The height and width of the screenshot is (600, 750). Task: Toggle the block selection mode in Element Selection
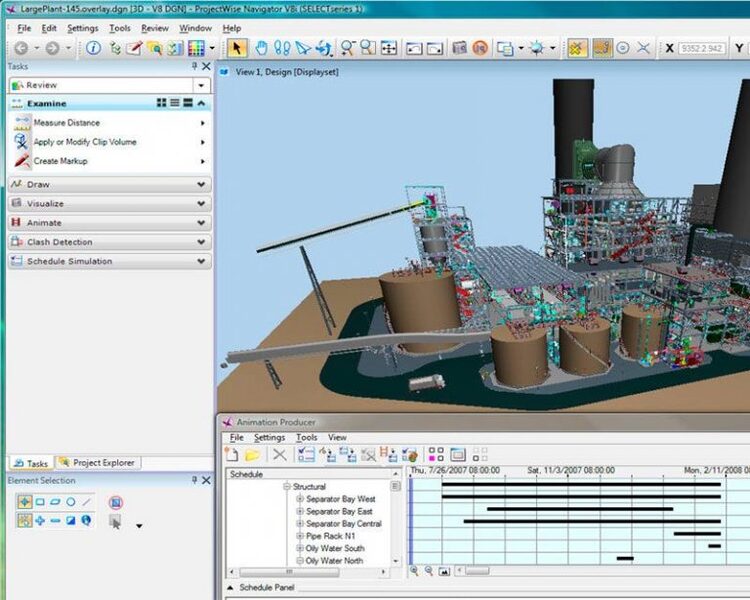pos(40,502)
